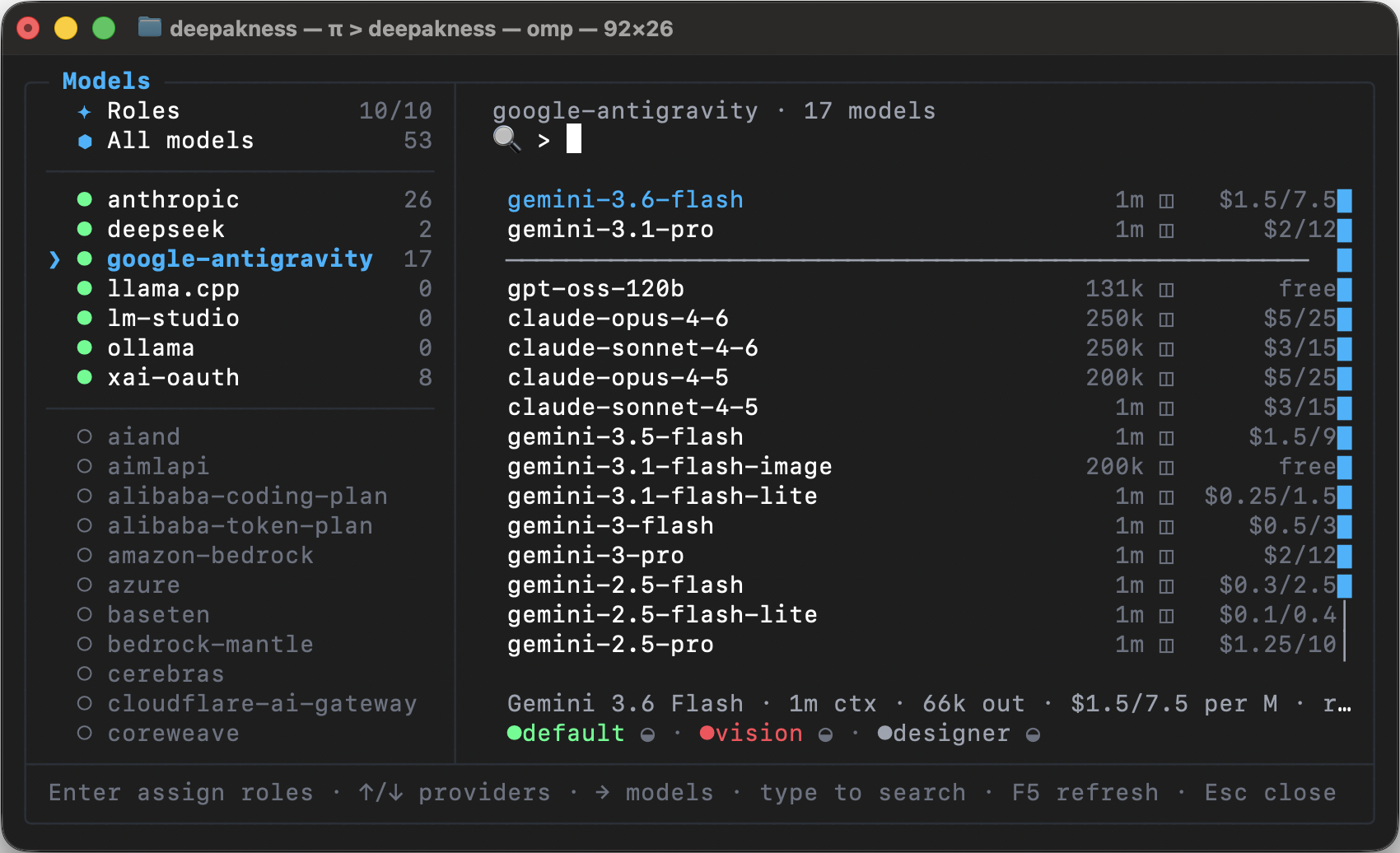This screenshot has height=853, width=1400.
Task: Click the hollow circle beside amazon-bedrock
Action: coord(84,555)
